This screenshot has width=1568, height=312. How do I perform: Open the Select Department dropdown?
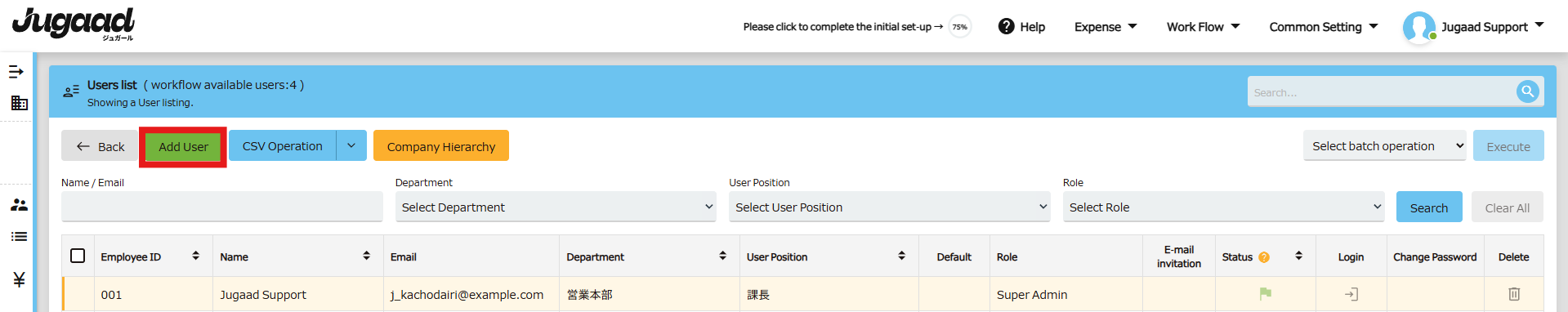[556, 207]
